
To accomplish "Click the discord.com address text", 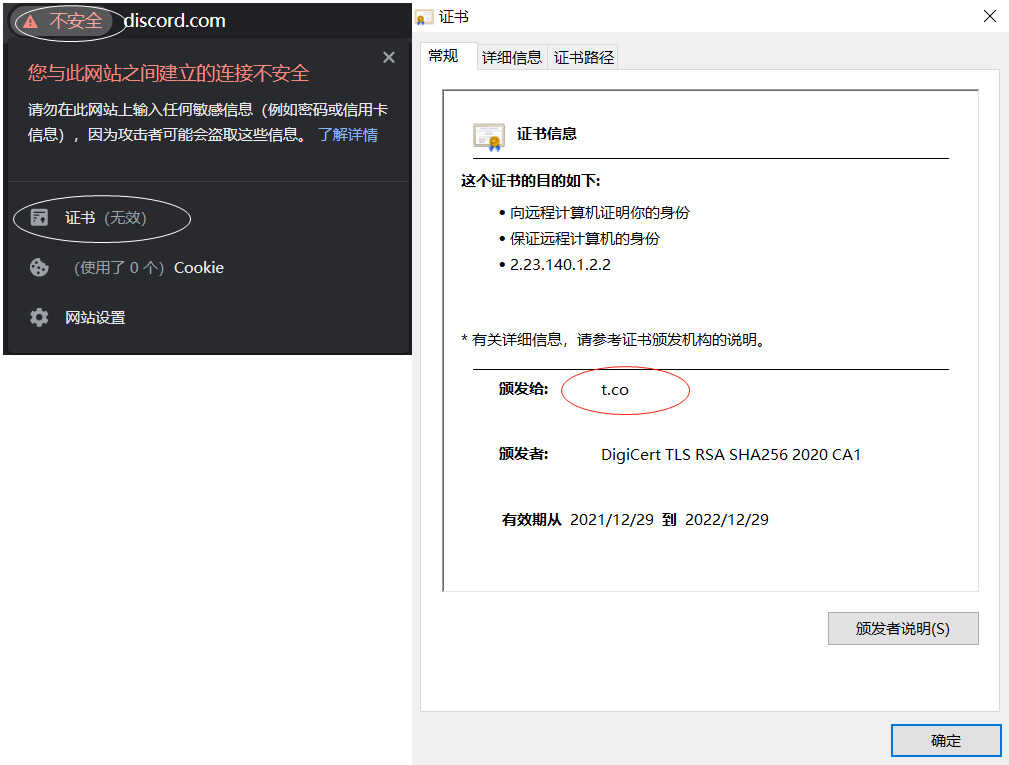I will pyautogui.click(x=174, y=21).
